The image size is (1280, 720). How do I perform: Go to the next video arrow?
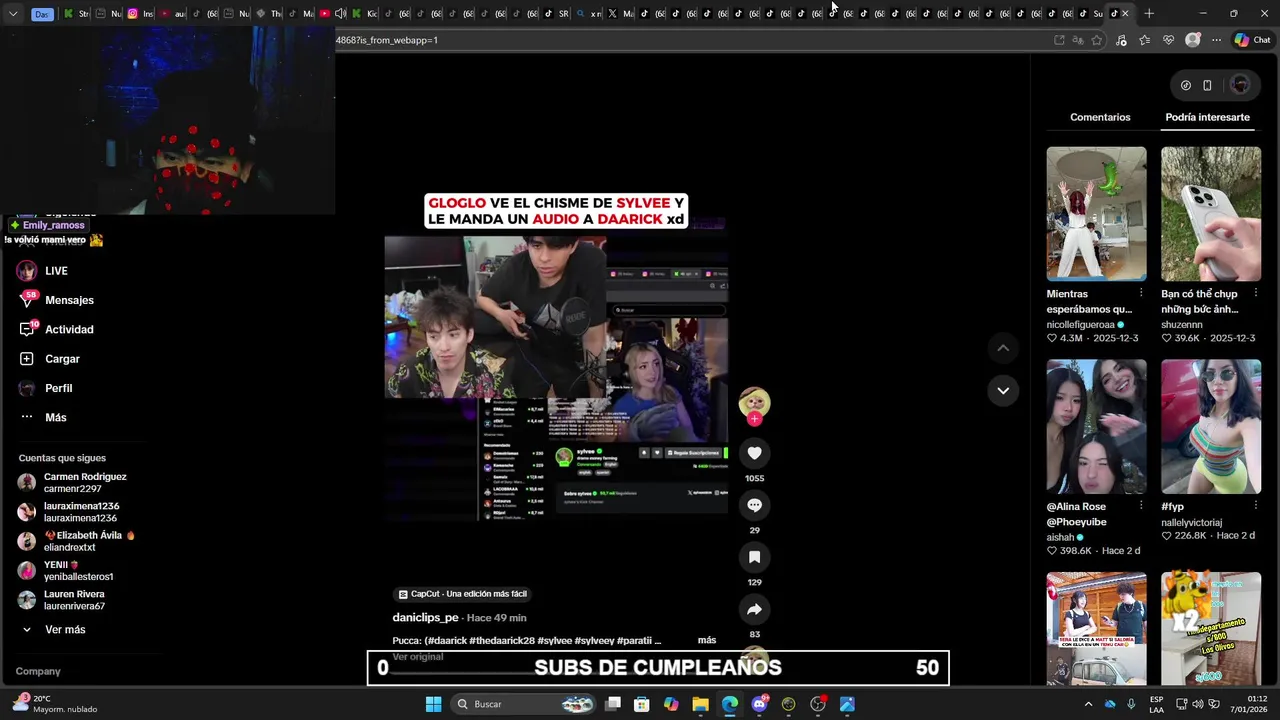click(1003, 390)
